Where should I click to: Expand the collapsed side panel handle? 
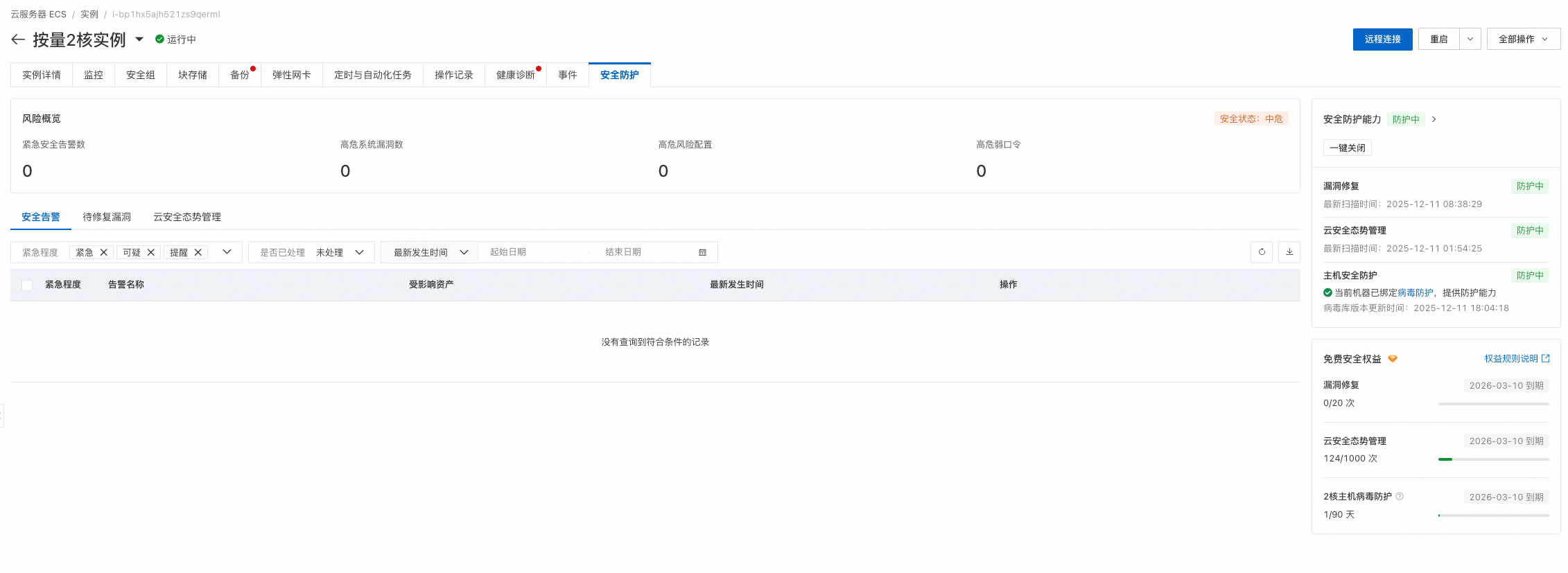pos(2,416)
